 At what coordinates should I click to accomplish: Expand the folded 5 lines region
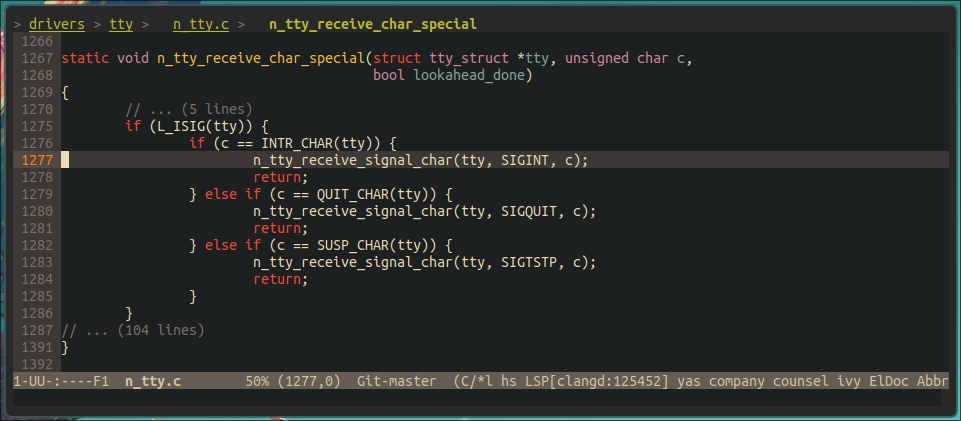(189, 109)
